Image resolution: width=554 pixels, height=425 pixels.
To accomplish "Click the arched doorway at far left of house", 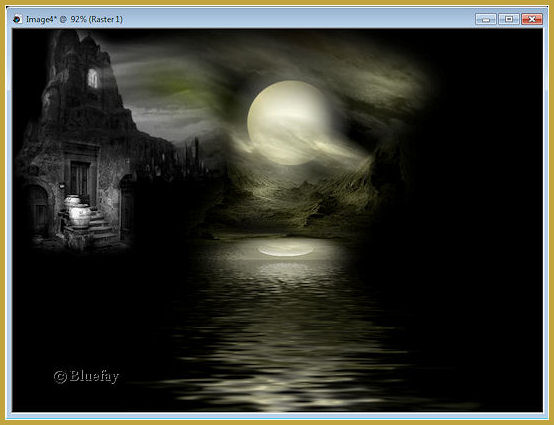I will coord(38,208).
